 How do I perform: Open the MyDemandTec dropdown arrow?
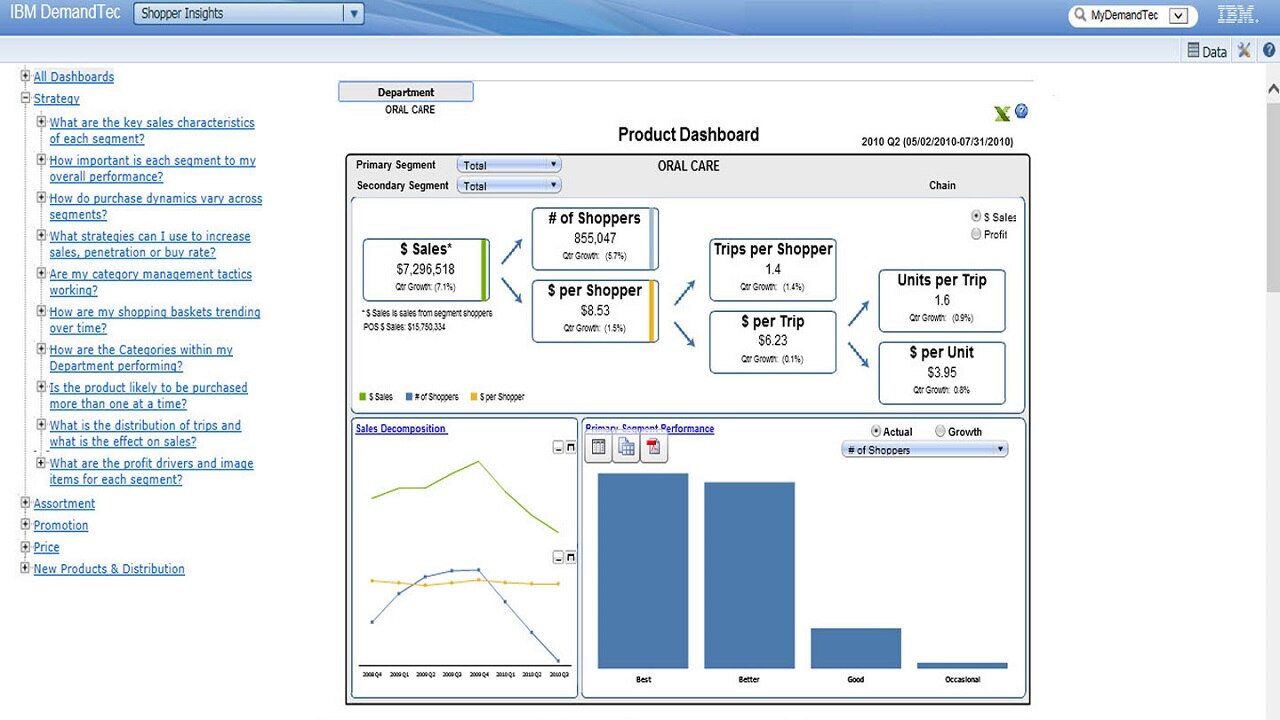[x=1178, y=16]
